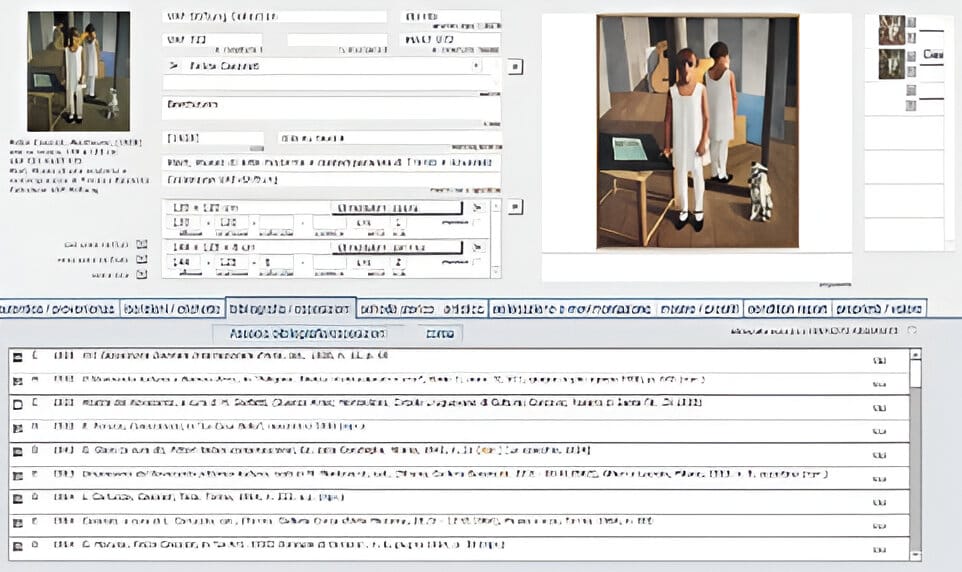Click the large painting preview image
The height and width of the screenshot is (572, 962).
(x=697, y=131)
